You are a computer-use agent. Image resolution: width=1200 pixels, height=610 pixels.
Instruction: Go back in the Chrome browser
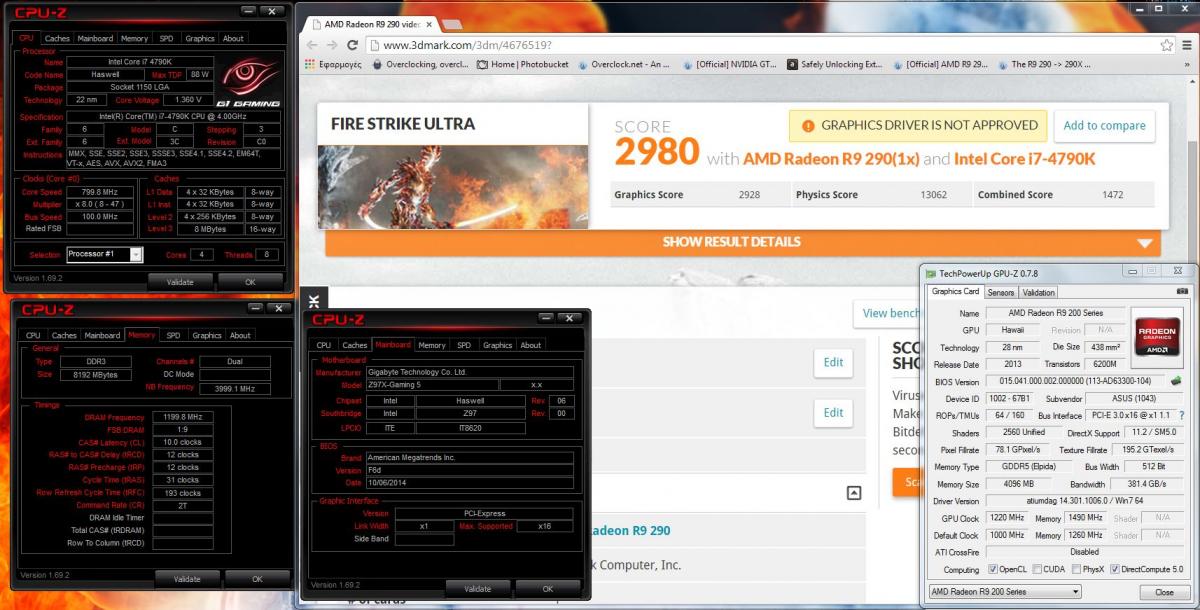pyautogui.click(x=312, y=45)
